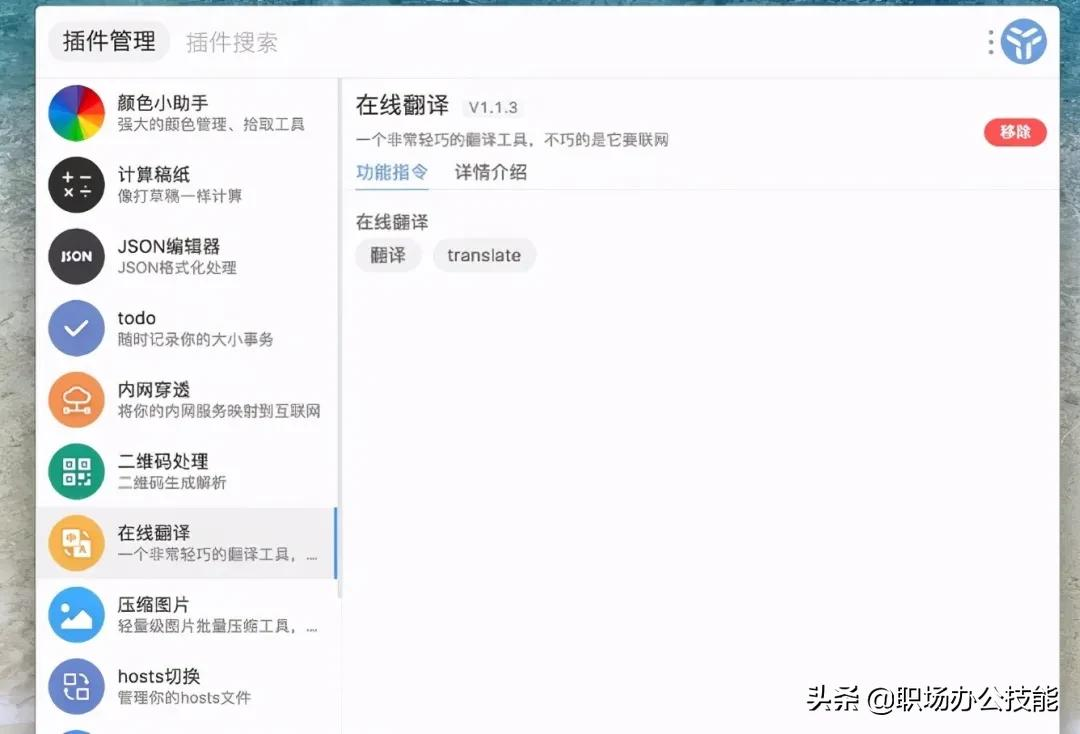Screen dimensions: 1080x734
Task: Open the 插件管理 tab
Action: (109, 42)
